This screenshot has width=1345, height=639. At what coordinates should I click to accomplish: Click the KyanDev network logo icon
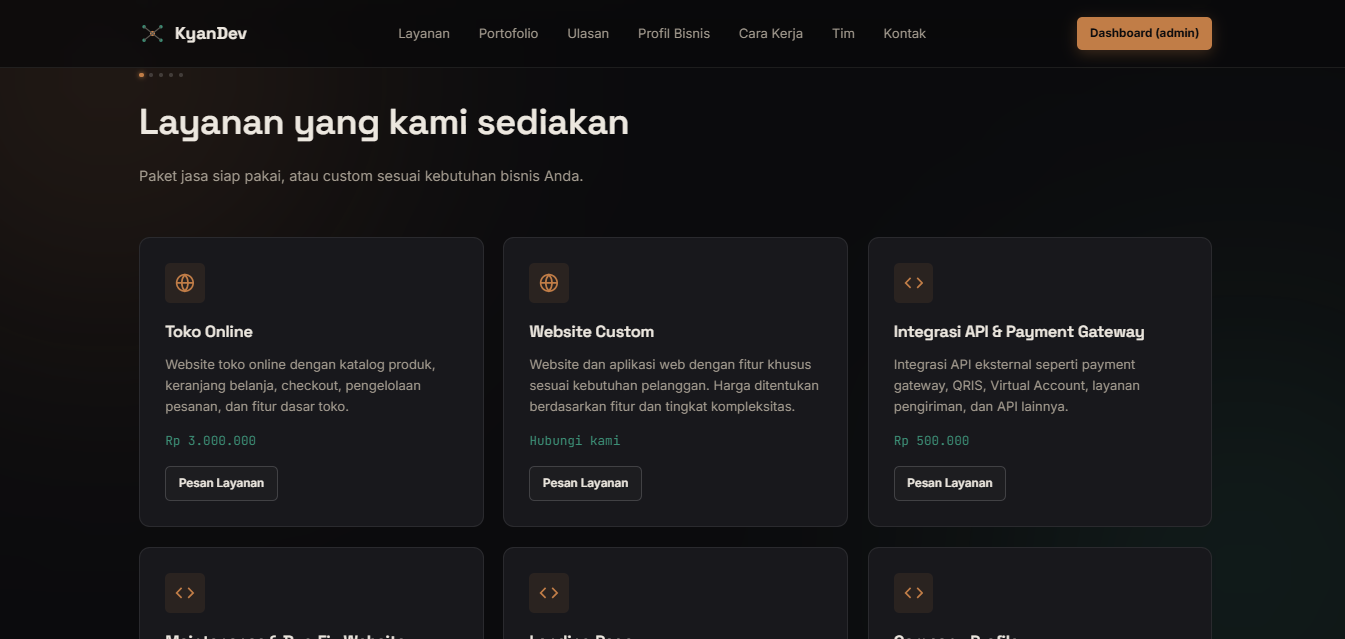152,33
